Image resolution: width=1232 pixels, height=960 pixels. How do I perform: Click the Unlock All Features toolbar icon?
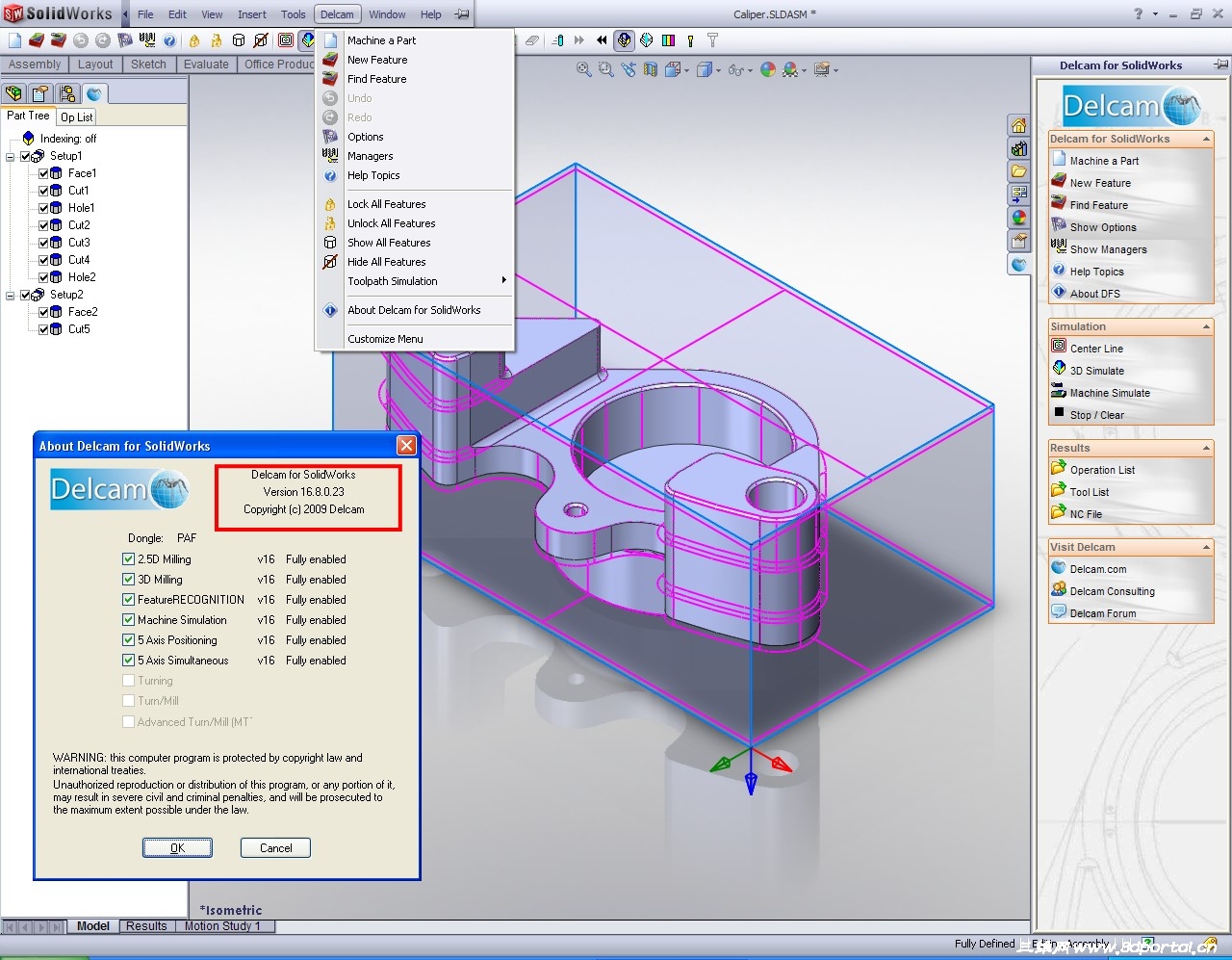(x=217, y=40)
